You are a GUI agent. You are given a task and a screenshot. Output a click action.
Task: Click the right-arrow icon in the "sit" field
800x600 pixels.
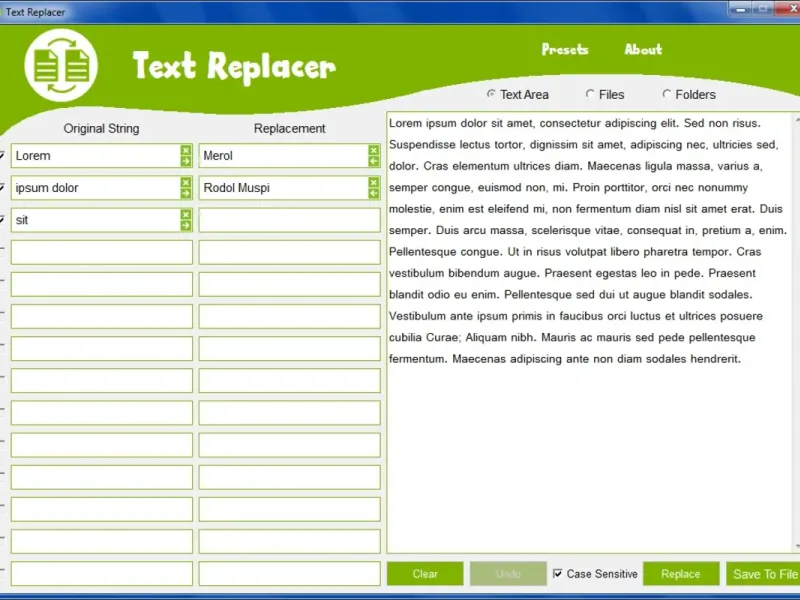(186, 226)
